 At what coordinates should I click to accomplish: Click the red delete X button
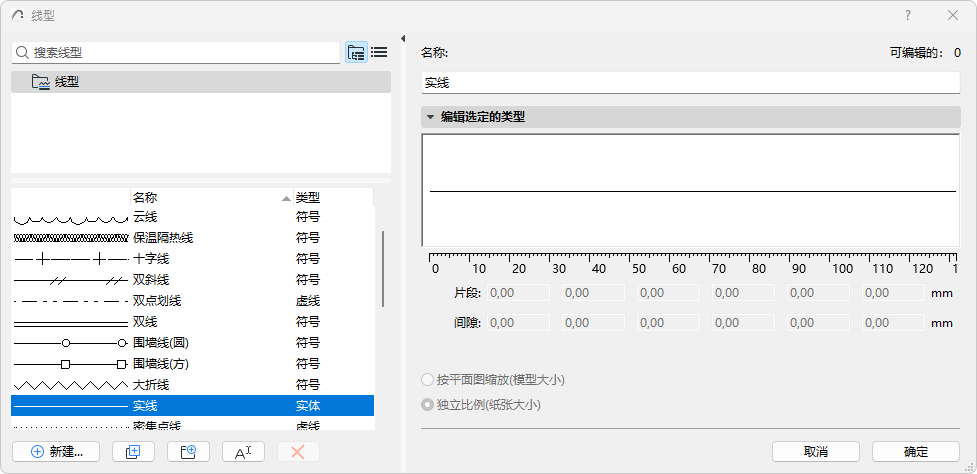(x=298, y=452)
